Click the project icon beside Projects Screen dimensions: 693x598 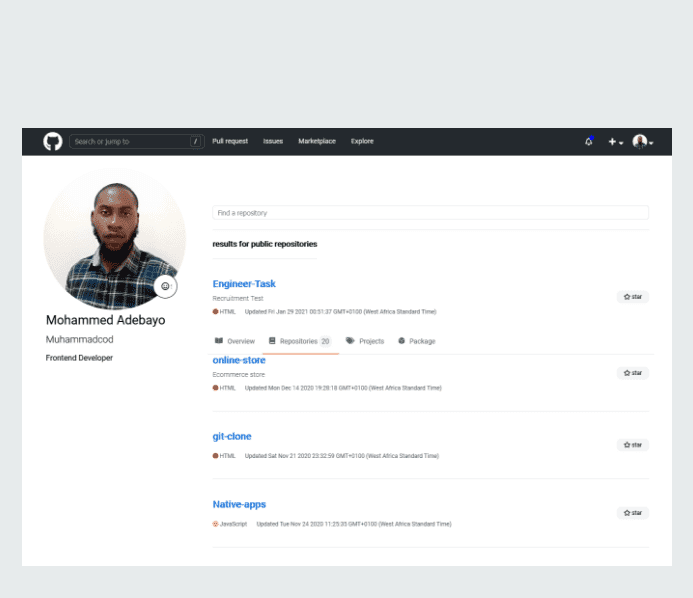(x=350, y=341)
